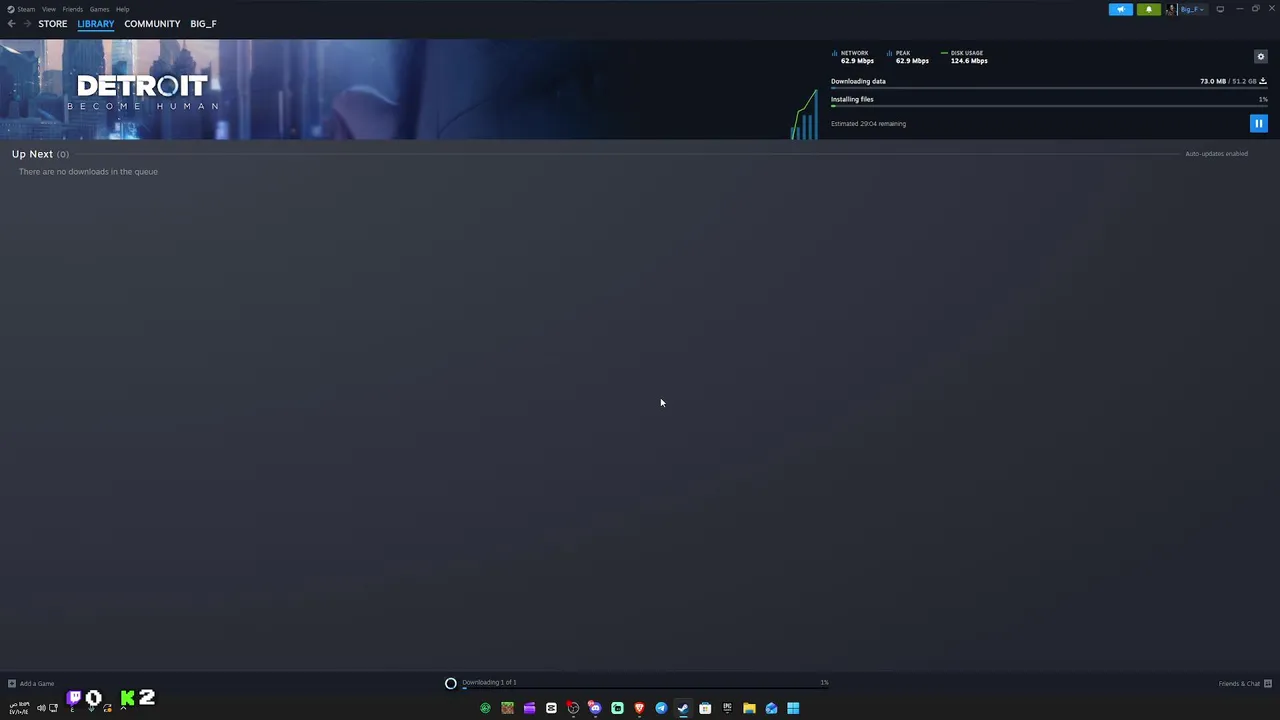Image resolution: width=1280 pixels, height=720 pixels.
Task: Open the Games menu
Action: coord(99,9)
